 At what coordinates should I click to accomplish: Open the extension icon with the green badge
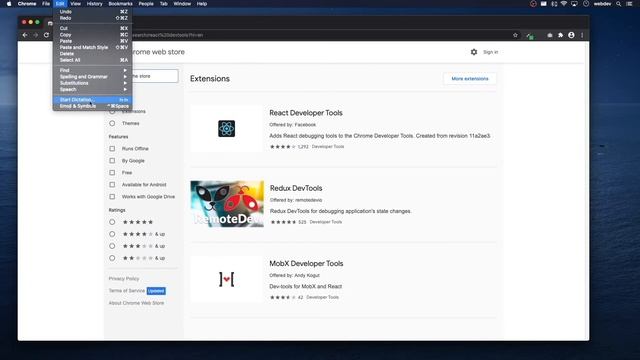point(530,36)
